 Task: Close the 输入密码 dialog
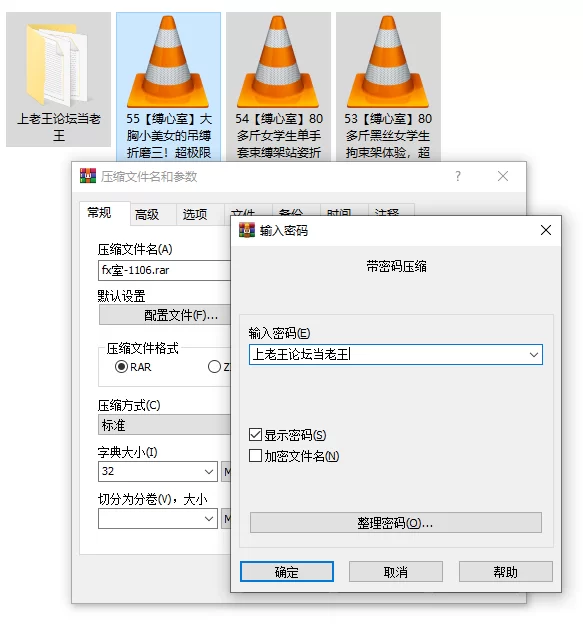coord(546,230)
